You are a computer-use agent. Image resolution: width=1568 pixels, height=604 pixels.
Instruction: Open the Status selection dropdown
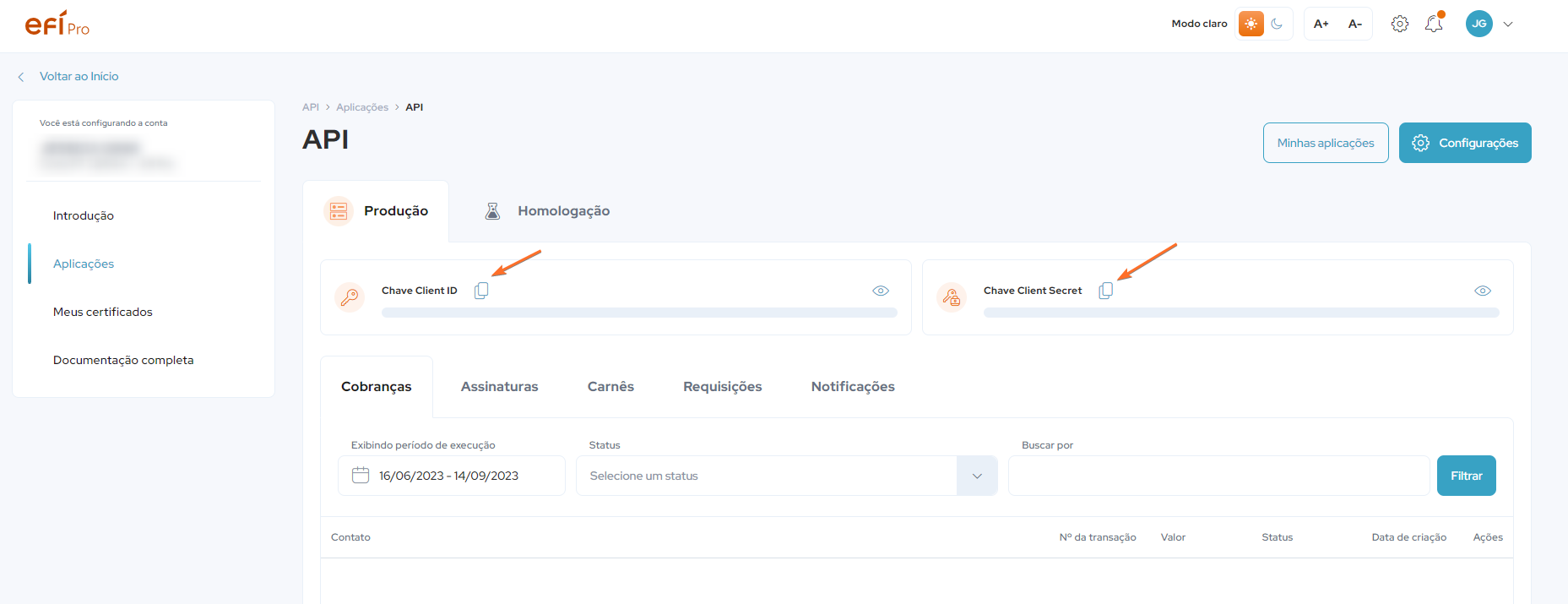click(x=786, y=476)
